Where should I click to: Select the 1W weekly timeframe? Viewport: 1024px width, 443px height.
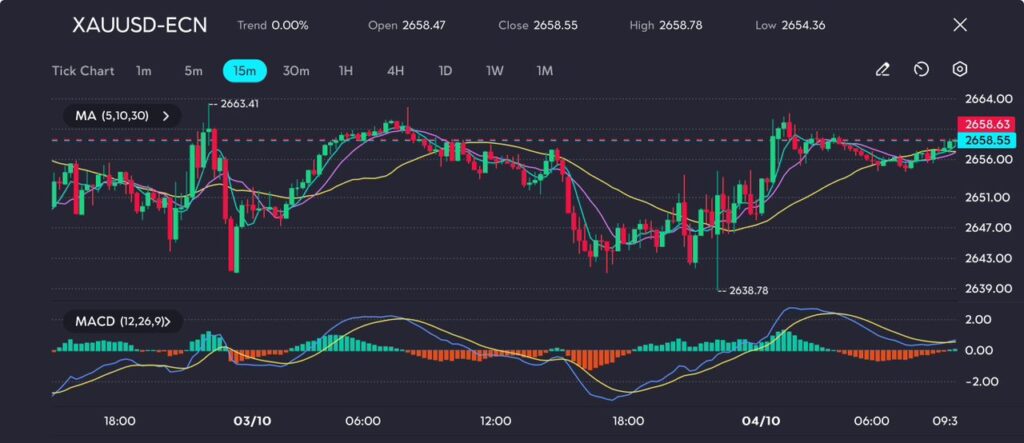click(494, 71)
